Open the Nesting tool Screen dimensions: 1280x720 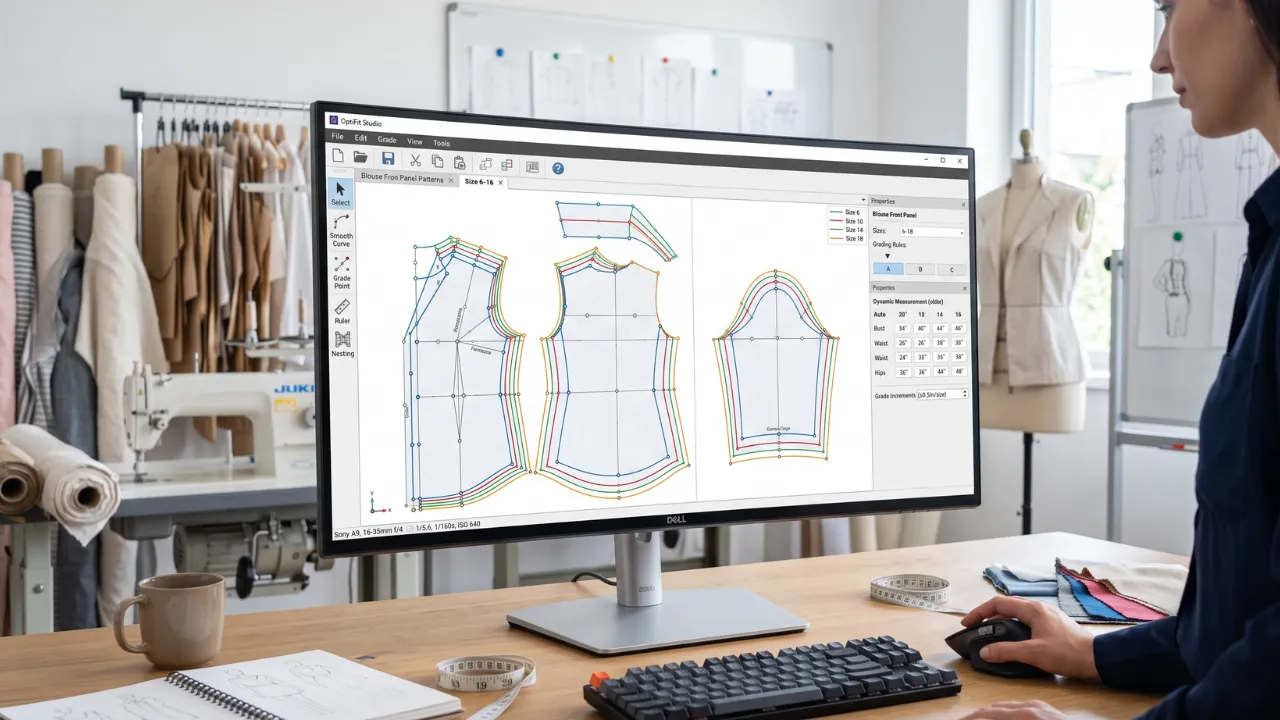point(343,344)
